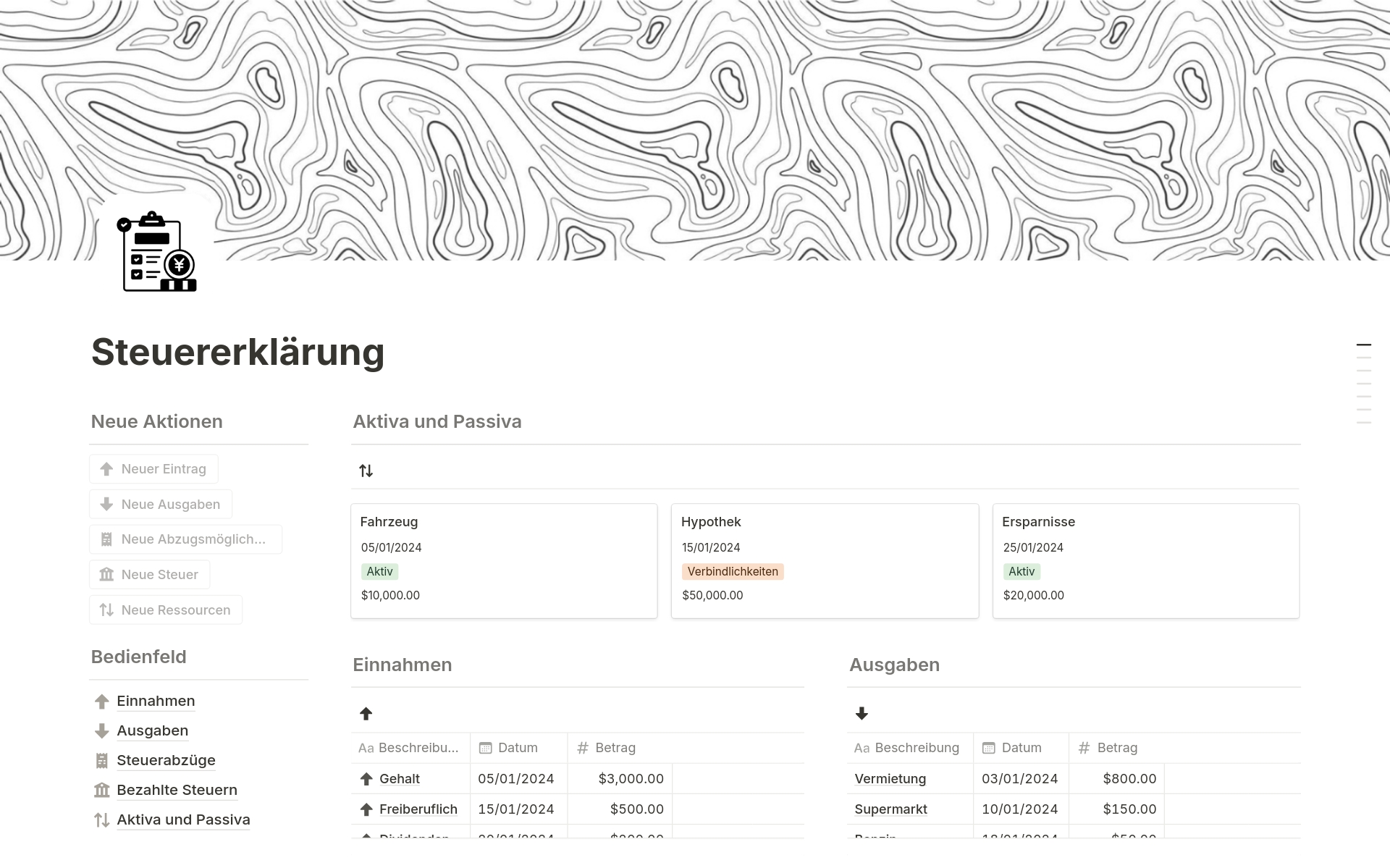Click the bank icon beside Bezahlte Steuern
This screenshot has height=868, width=1390.
(x=102, y=790)
